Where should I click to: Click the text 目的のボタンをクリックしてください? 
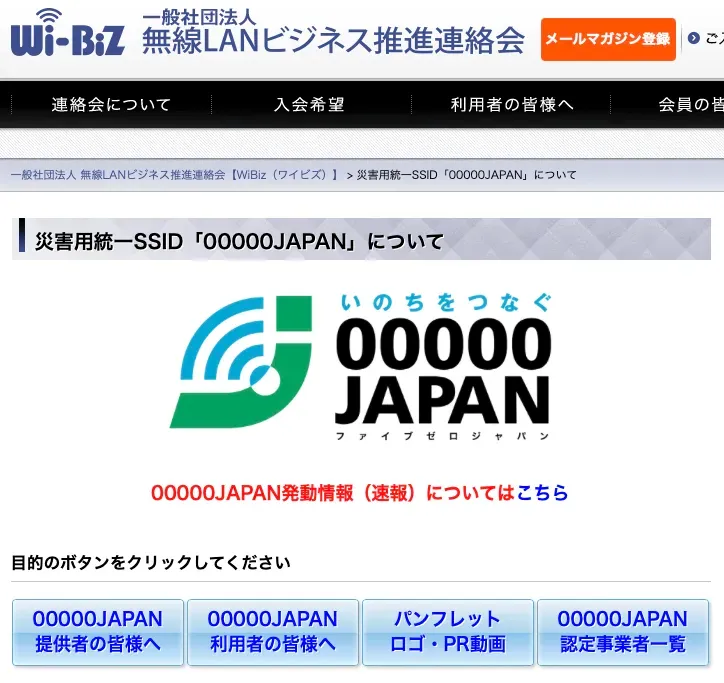tap(151, 562)
